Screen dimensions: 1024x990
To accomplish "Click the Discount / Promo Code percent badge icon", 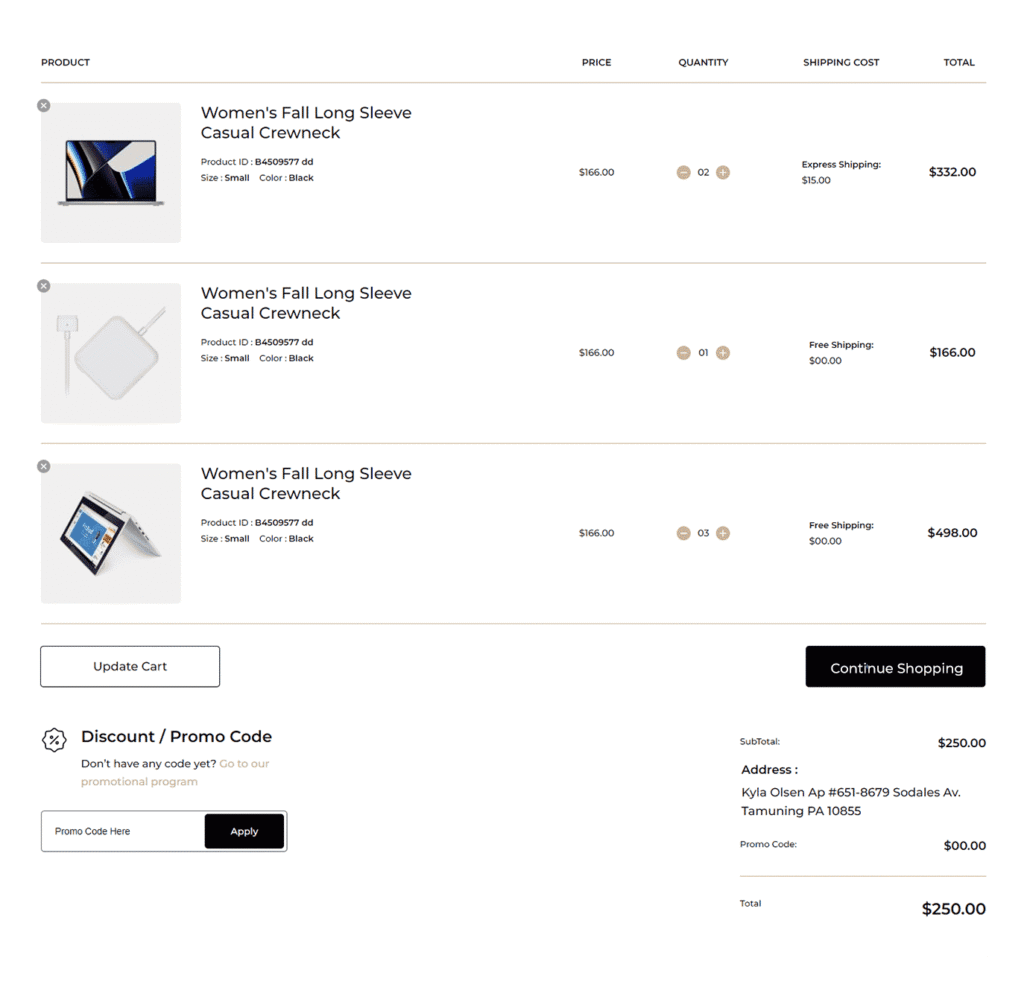I will tap(54, 740).
